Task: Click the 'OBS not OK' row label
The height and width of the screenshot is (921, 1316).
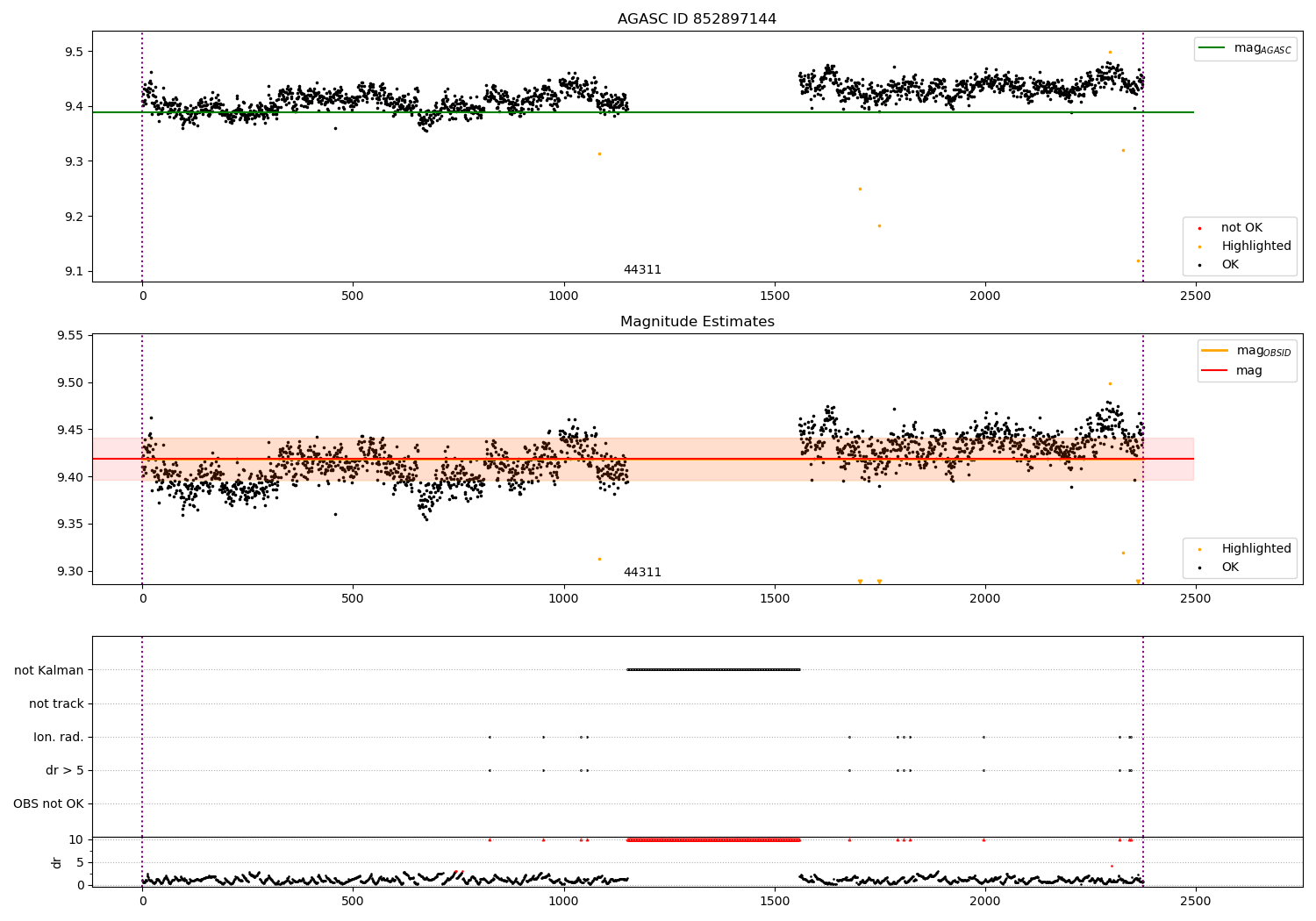Action: [x=48, y=803]
